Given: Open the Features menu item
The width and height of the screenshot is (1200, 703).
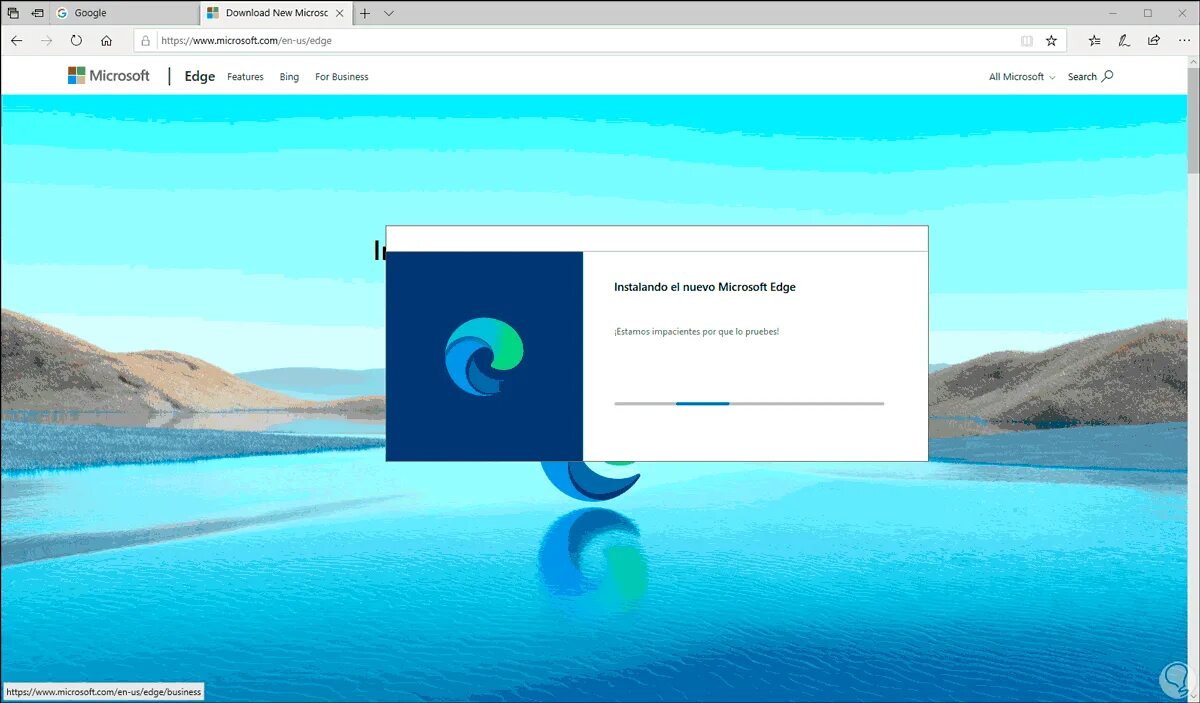Looking at the screenshot, I should [245, 77].
